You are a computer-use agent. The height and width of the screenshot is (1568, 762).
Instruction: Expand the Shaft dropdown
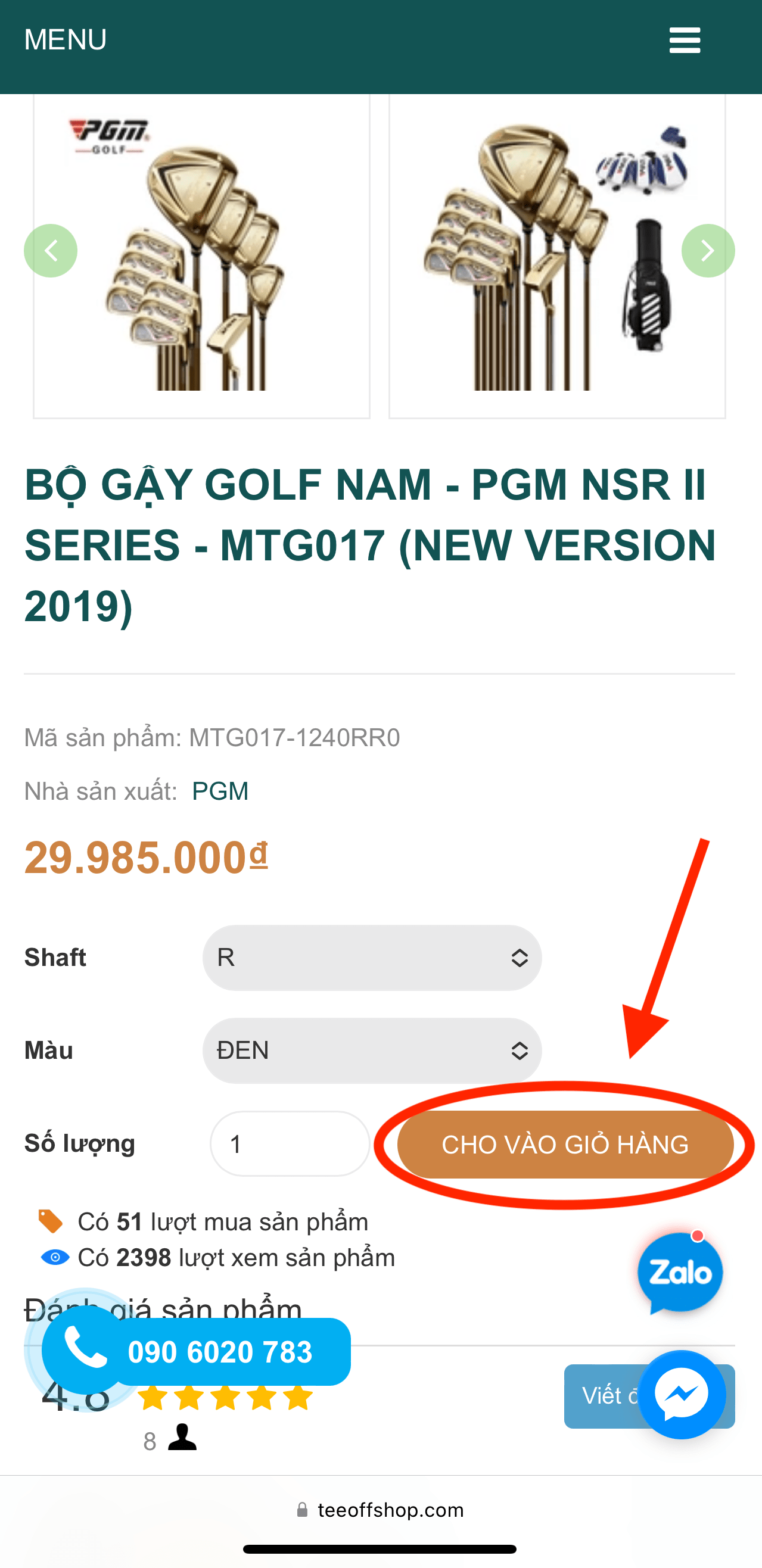(372, 958)
